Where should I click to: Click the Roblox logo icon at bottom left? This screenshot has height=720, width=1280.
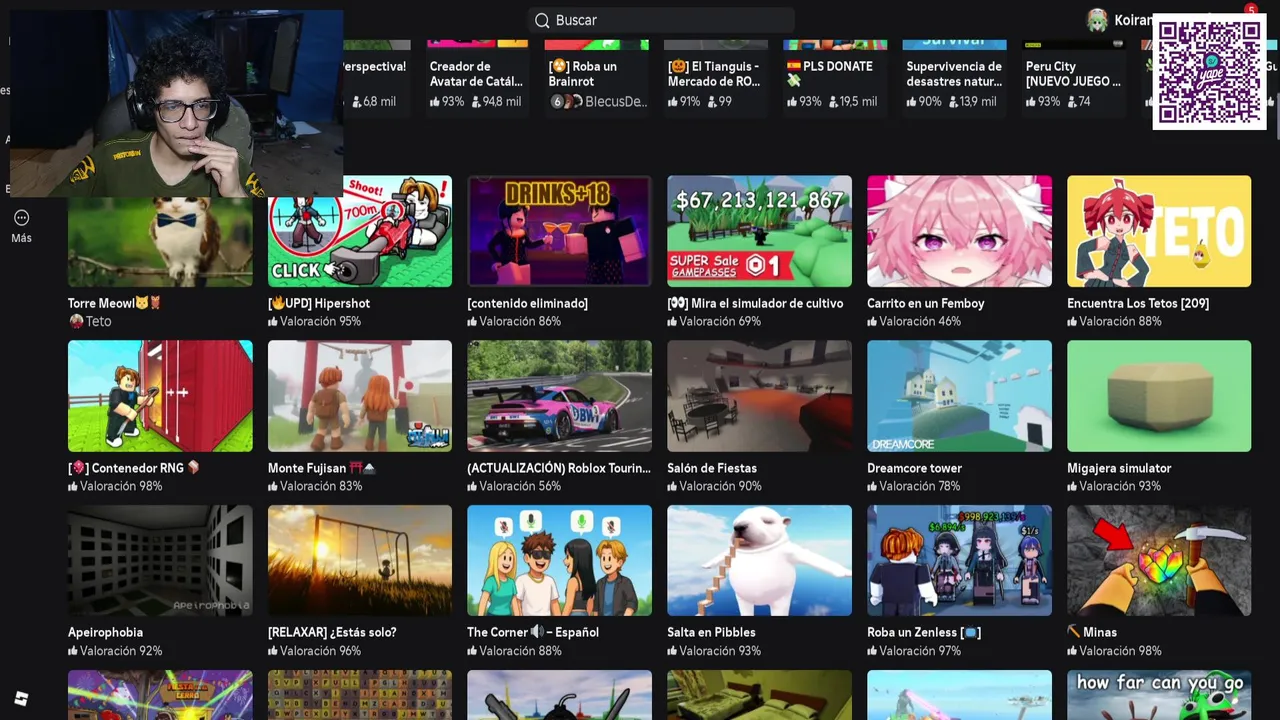[21, 698]
